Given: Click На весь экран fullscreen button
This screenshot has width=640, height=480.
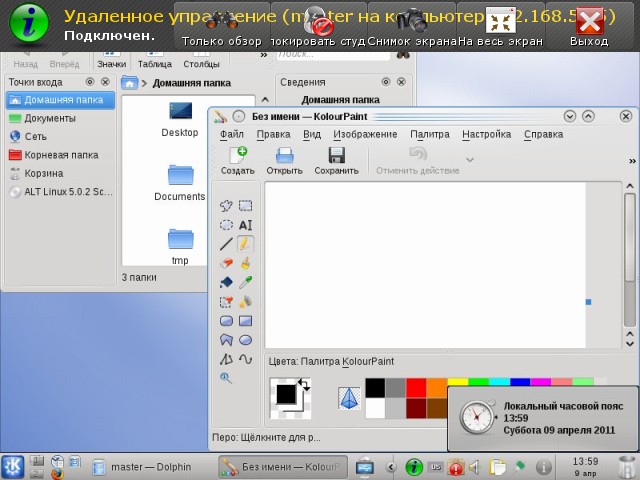Looking at the screenshot, I should pos(500,25).
